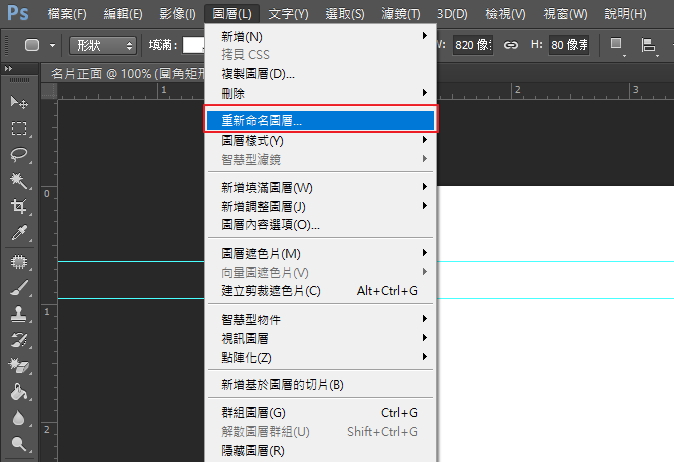The image size is (674, 462).
Task: Open the 說明(H) menu
Action: point(625,14)
